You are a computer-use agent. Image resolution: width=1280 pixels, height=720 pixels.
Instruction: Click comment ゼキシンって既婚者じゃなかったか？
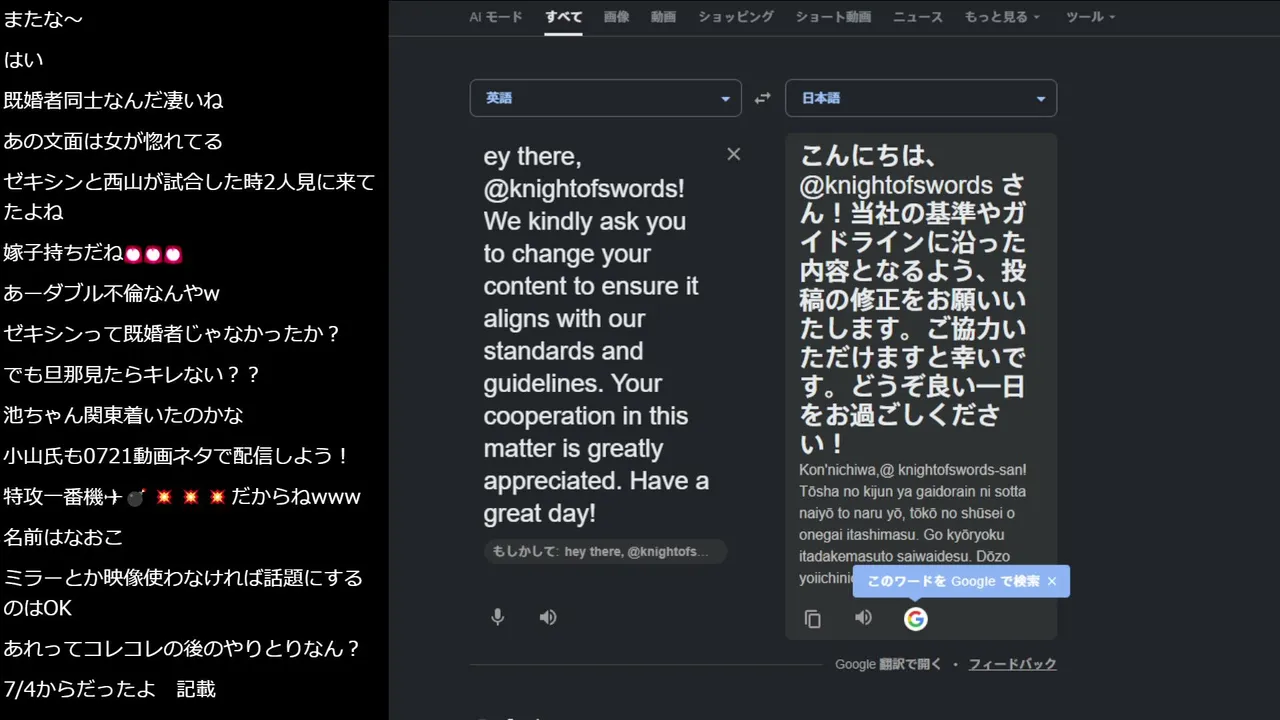pos(172,334)
